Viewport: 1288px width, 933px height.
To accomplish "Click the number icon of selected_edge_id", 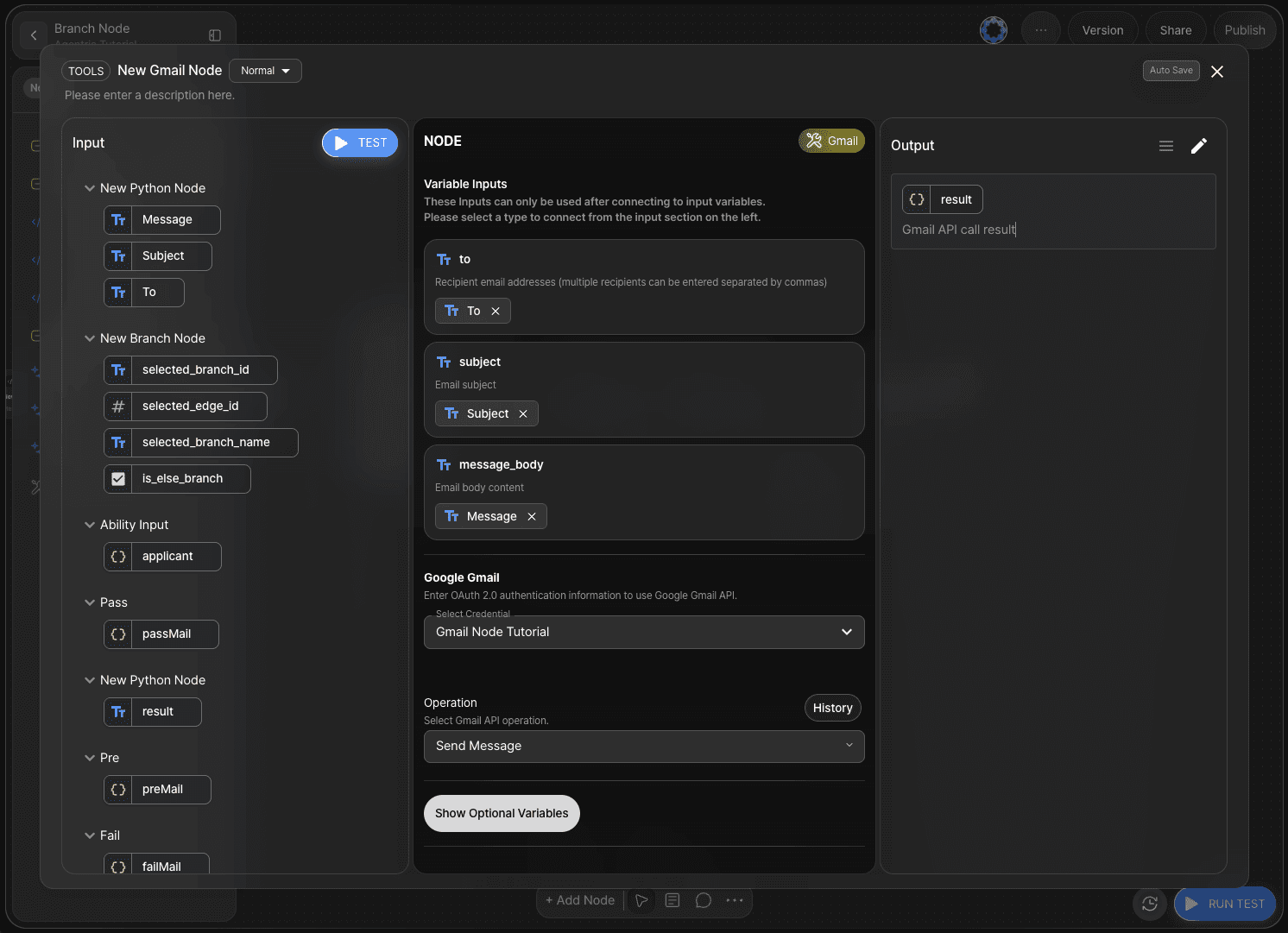I will pos(118,407).
